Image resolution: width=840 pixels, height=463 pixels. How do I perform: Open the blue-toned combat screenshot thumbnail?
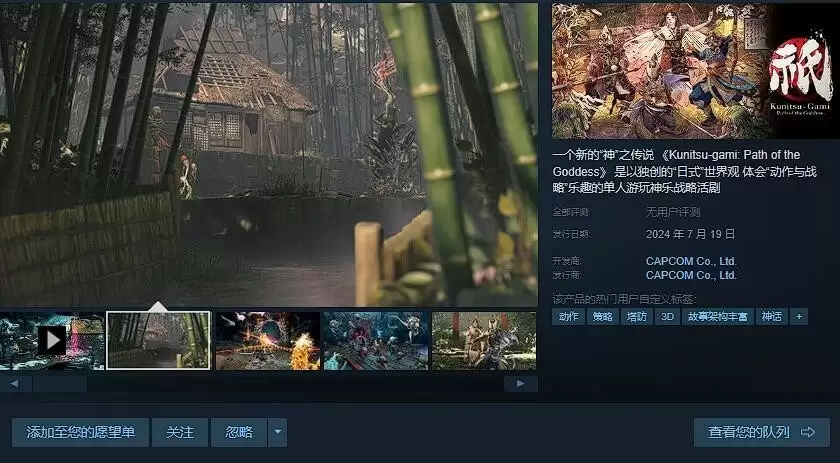376,341
